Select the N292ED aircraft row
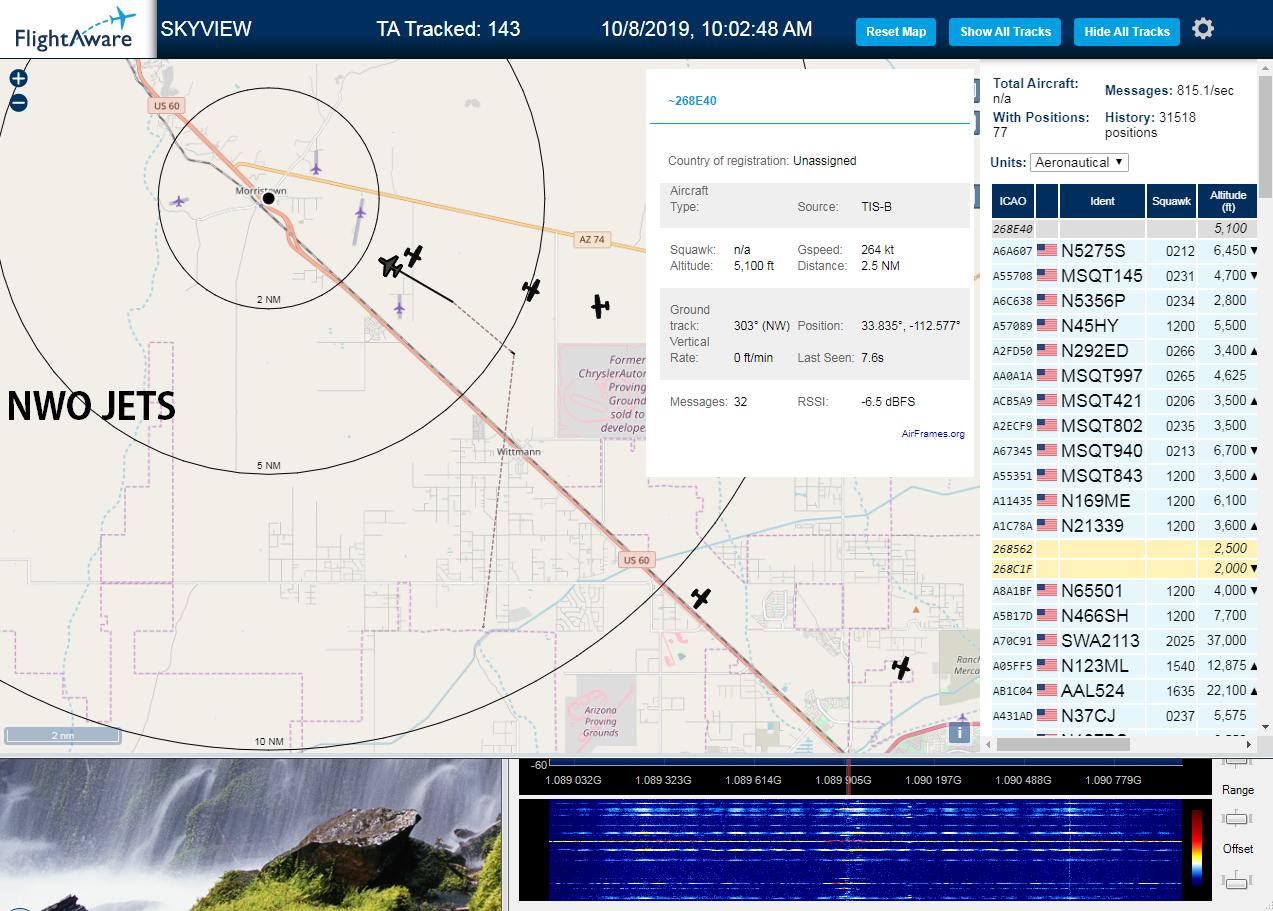This screenshot has width=1273, height=911. coord(1124,350)
